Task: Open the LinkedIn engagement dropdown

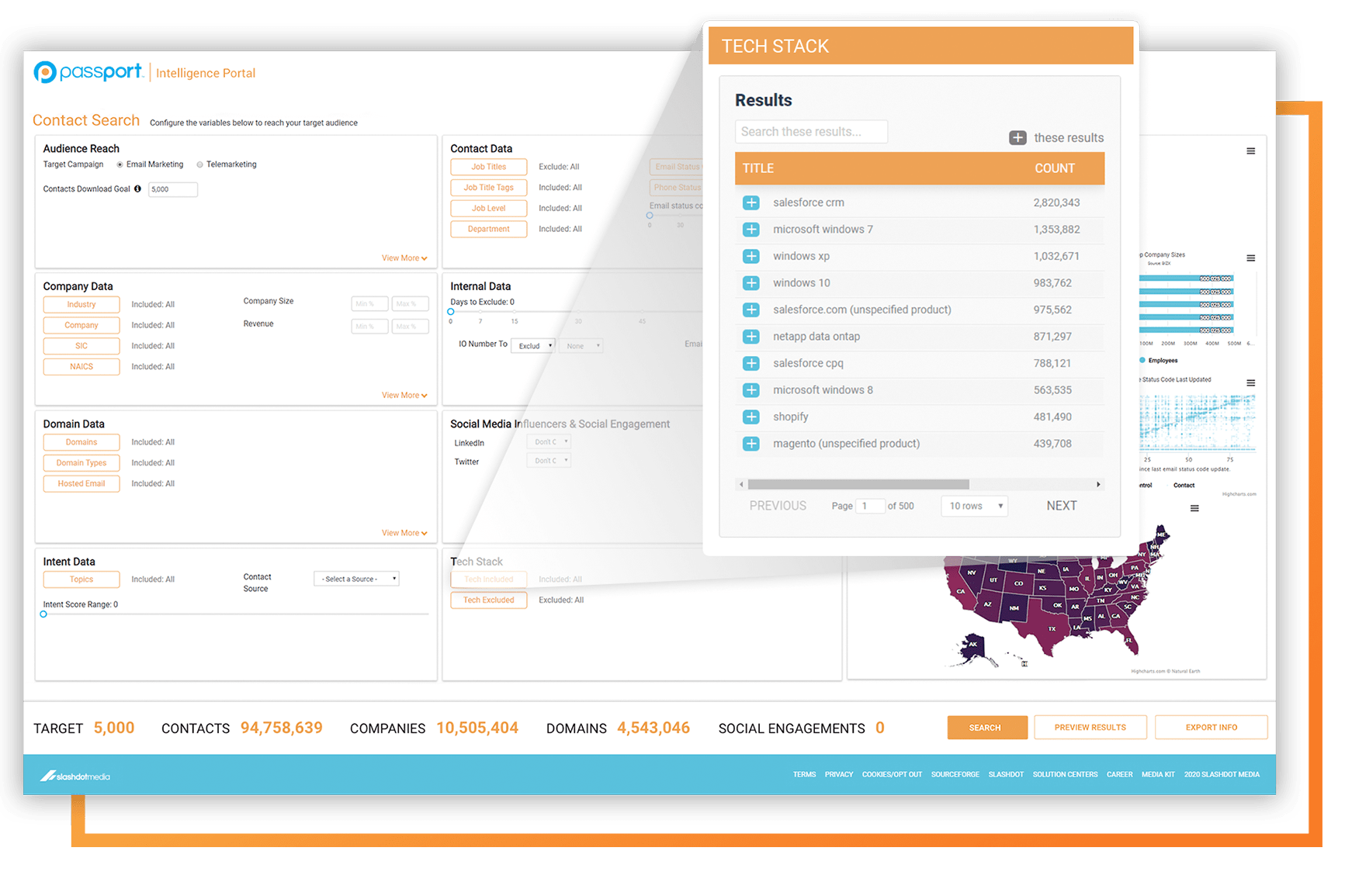Action: click(549, 442)
